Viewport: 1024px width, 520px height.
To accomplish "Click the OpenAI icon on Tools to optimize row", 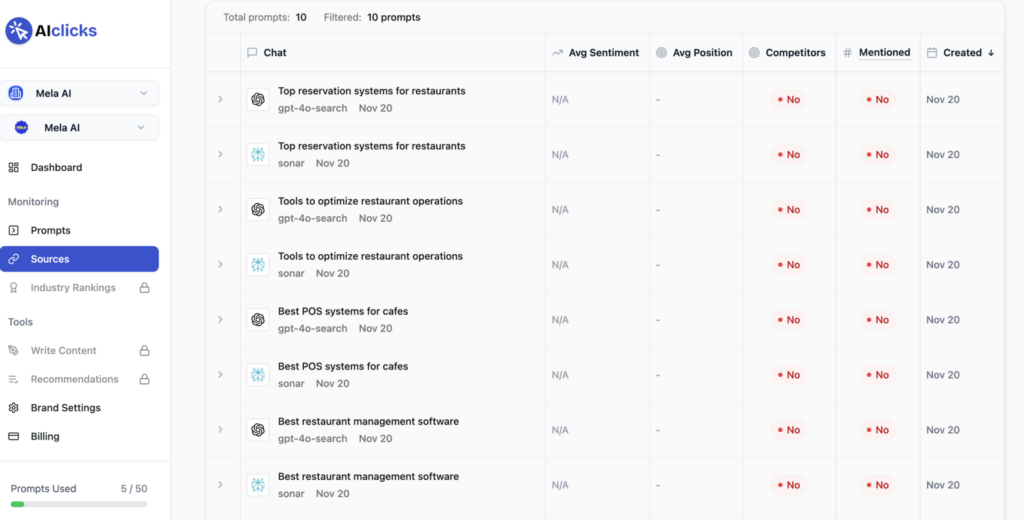I will 258,209.
